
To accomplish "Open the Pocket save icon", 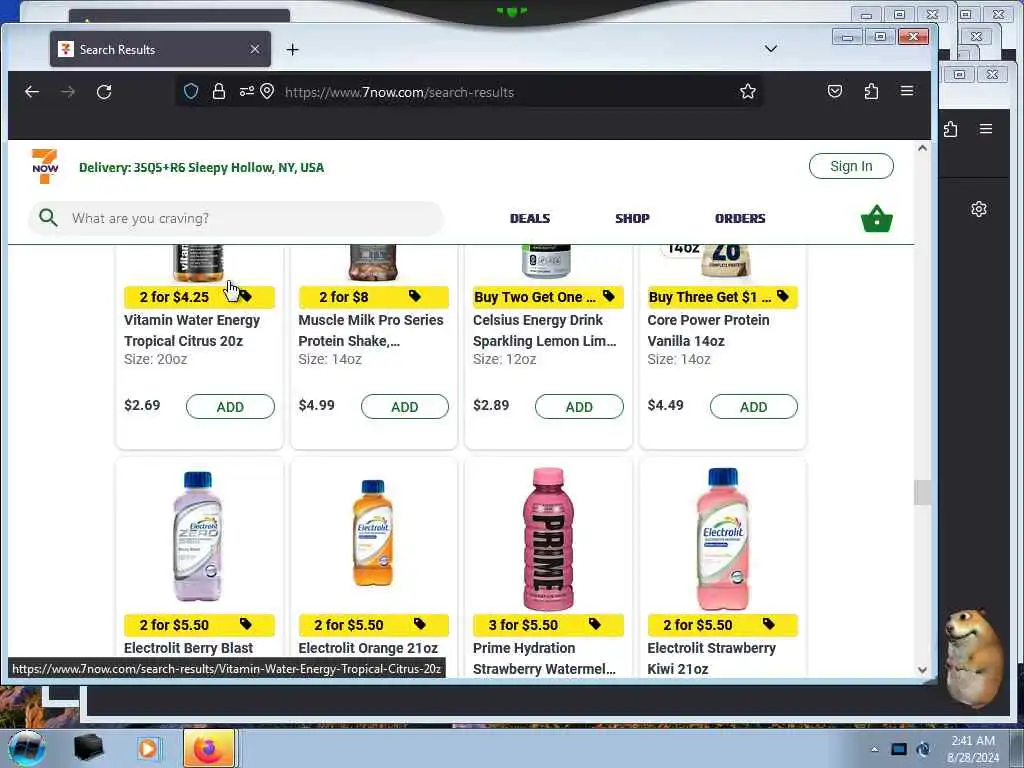I will tap(835, 91).
